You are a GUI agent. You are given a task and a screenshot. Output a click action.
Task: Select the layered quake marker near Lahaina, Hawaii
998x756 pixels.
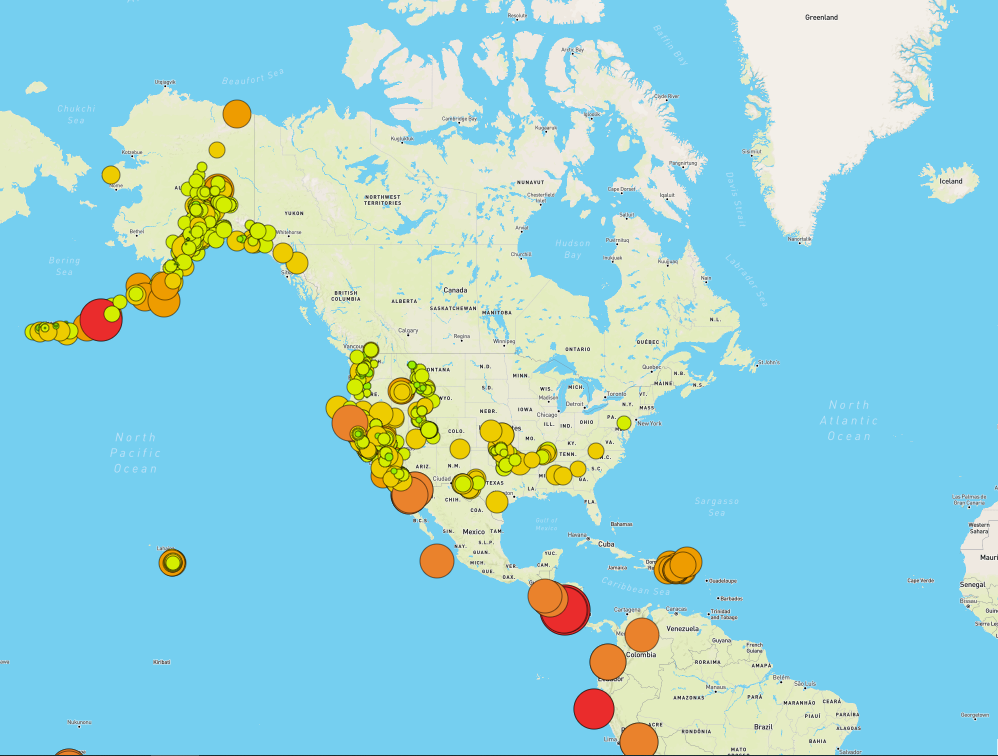174,563
